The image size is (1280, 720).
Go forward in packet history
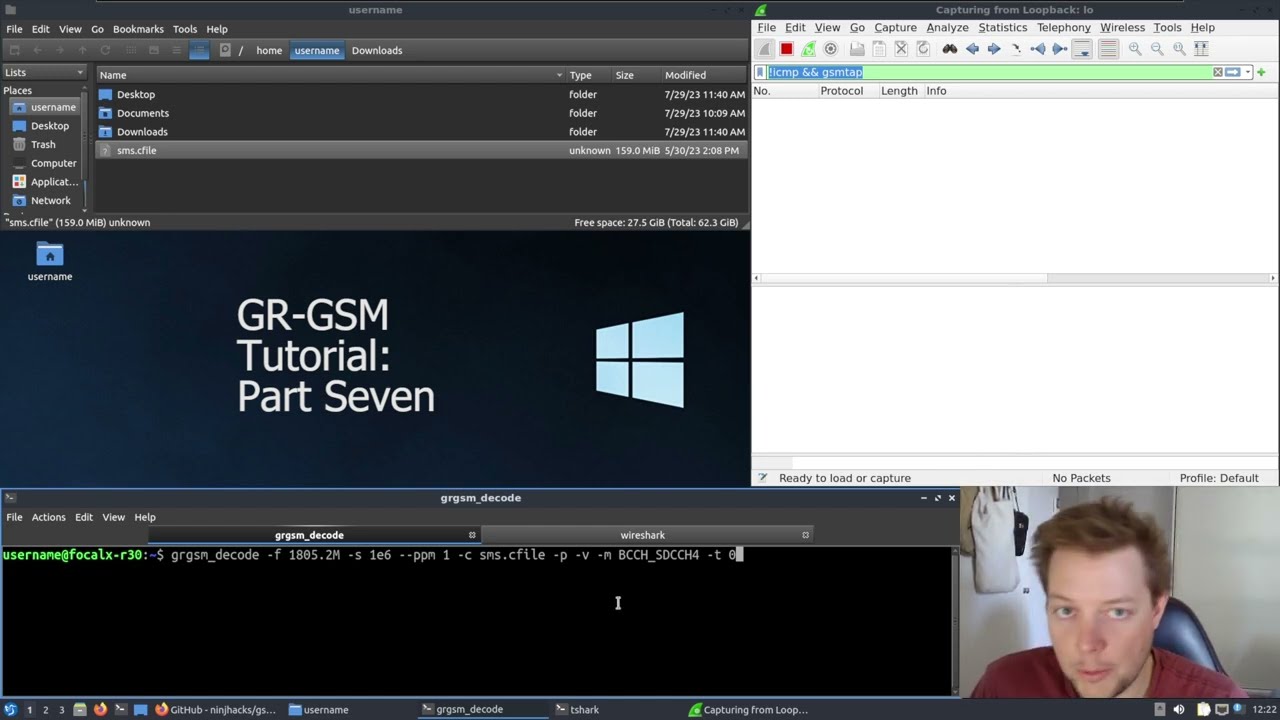click(994, 49)
